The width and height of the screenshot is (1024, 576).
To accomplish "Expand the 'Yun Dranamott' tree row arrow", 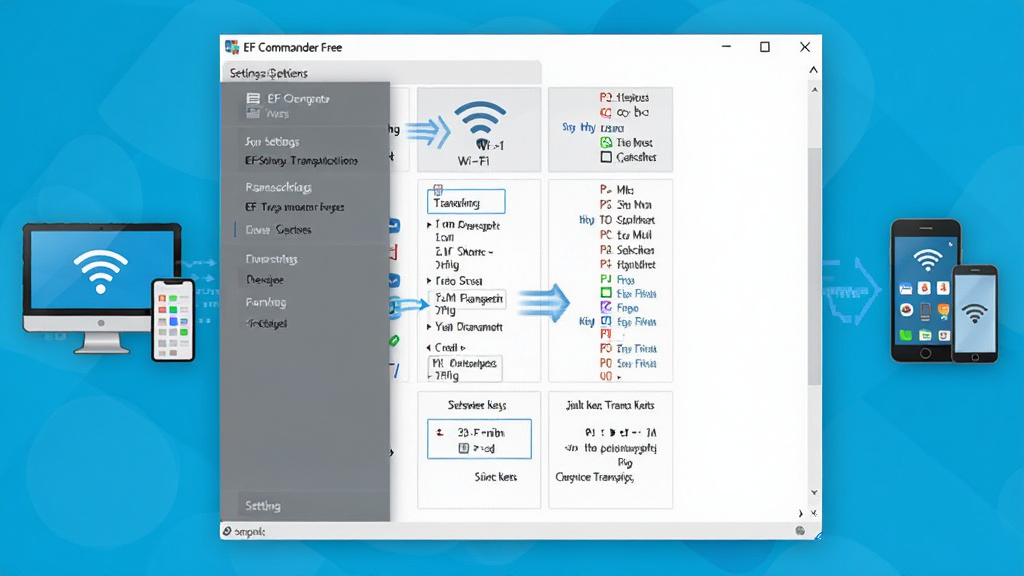I will (429, 327).
